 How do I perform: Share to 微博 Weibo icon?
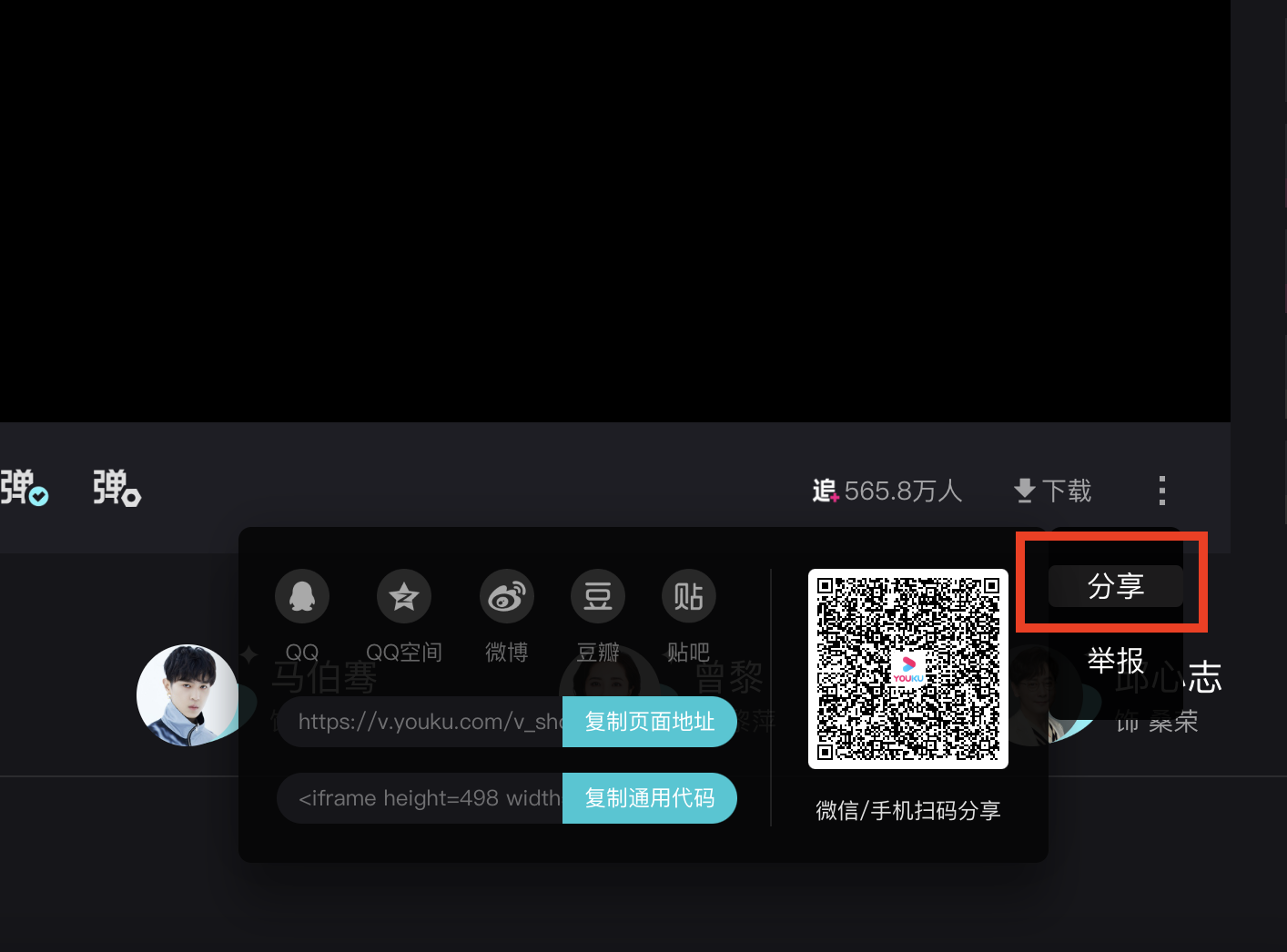pyautogui.click(x=507, y=596)
